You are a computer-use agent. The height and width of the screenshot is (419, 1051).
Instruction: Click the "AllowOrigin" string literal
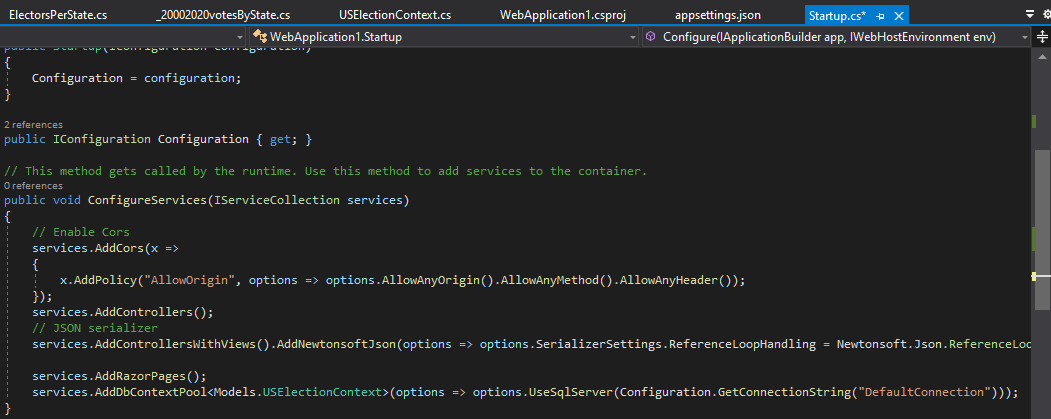192,280
